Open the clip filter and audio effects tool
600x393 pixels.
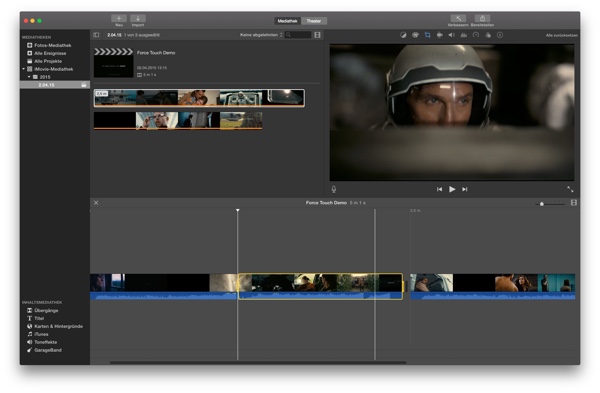[488, 35]
